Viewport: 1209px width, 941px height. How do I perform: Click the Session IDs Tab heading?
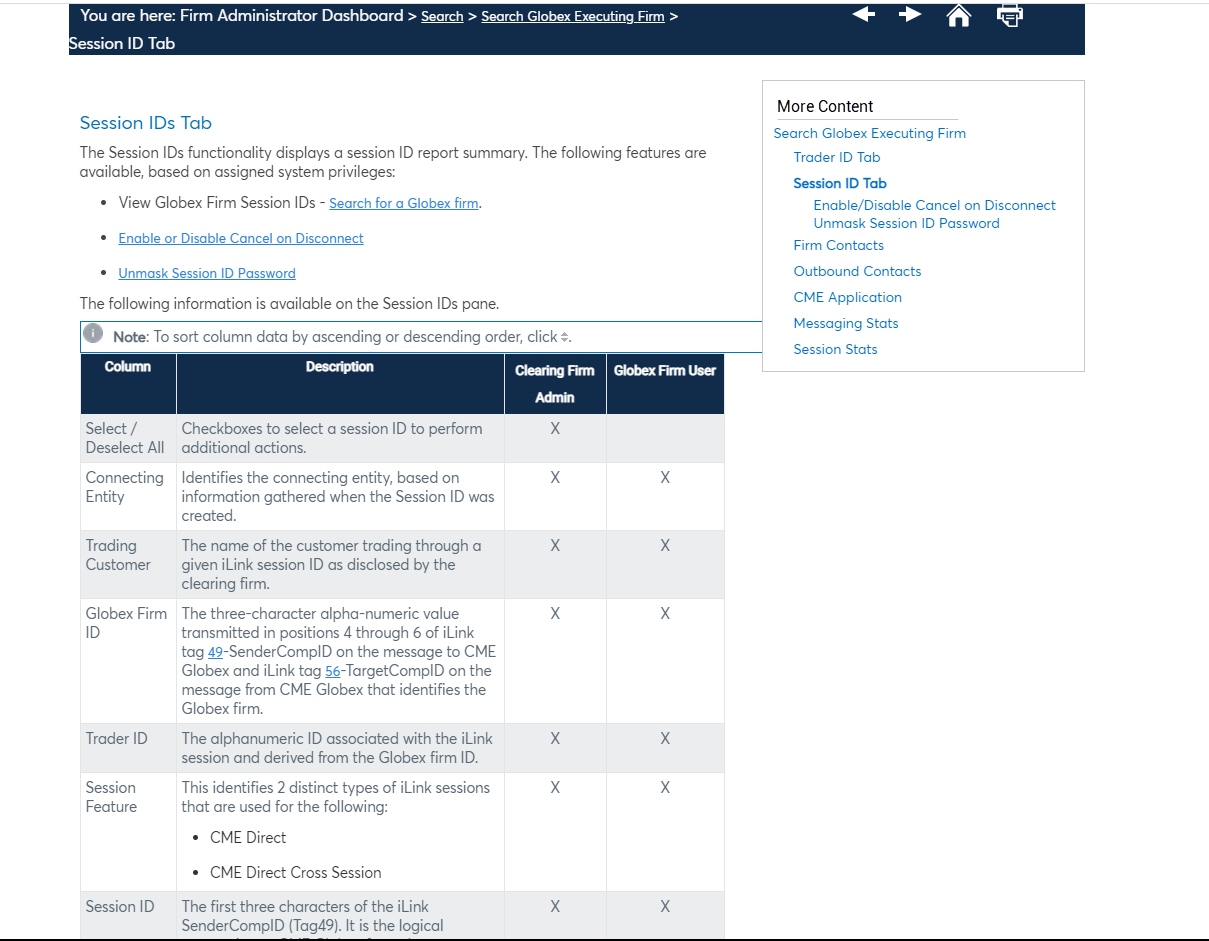pyautogui.click(x=146, y=123)
